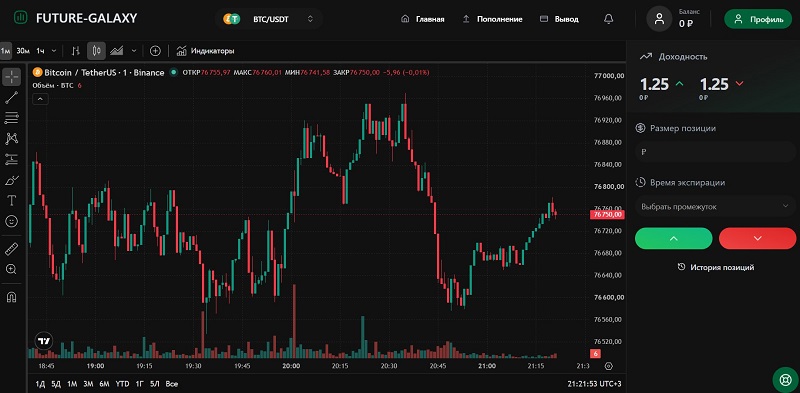Select the ruler measure tool
The image size is (800, 393).
(12, 249)
